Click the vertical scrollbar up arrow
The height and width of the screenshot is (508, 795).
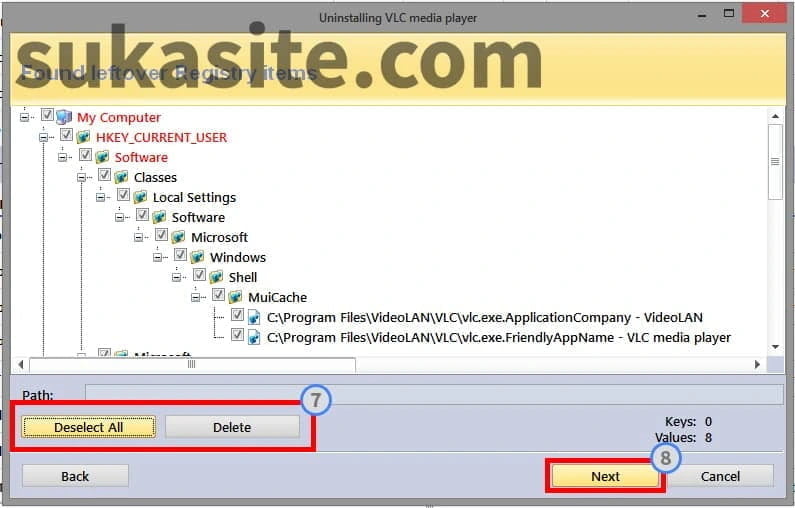tap(775, 116)
